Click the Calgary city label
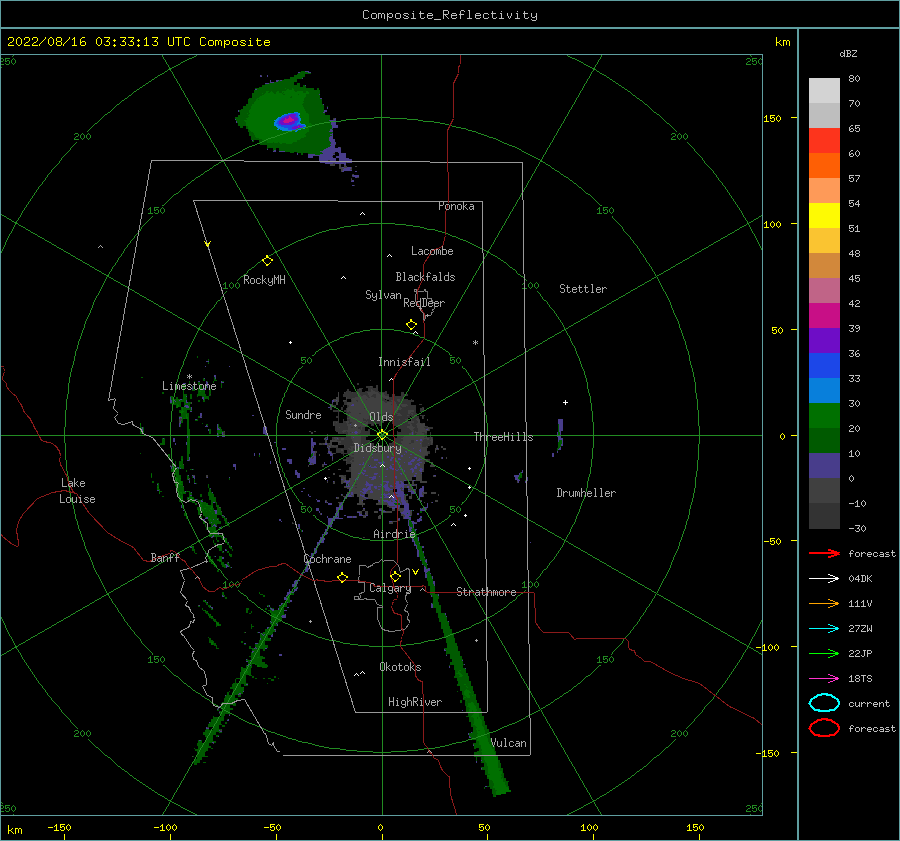Viewport: 900px width, 841px height. 390,588
